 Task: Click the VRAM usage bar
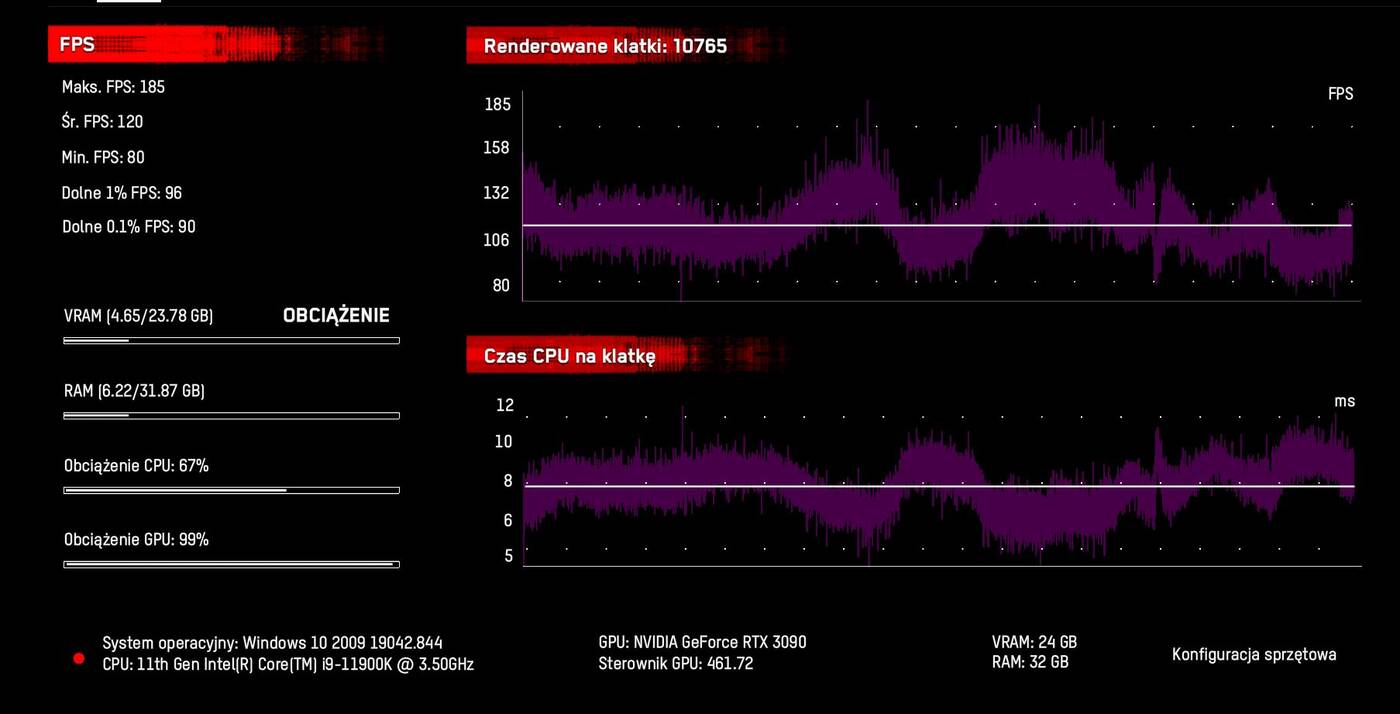(x=231, y=341)
